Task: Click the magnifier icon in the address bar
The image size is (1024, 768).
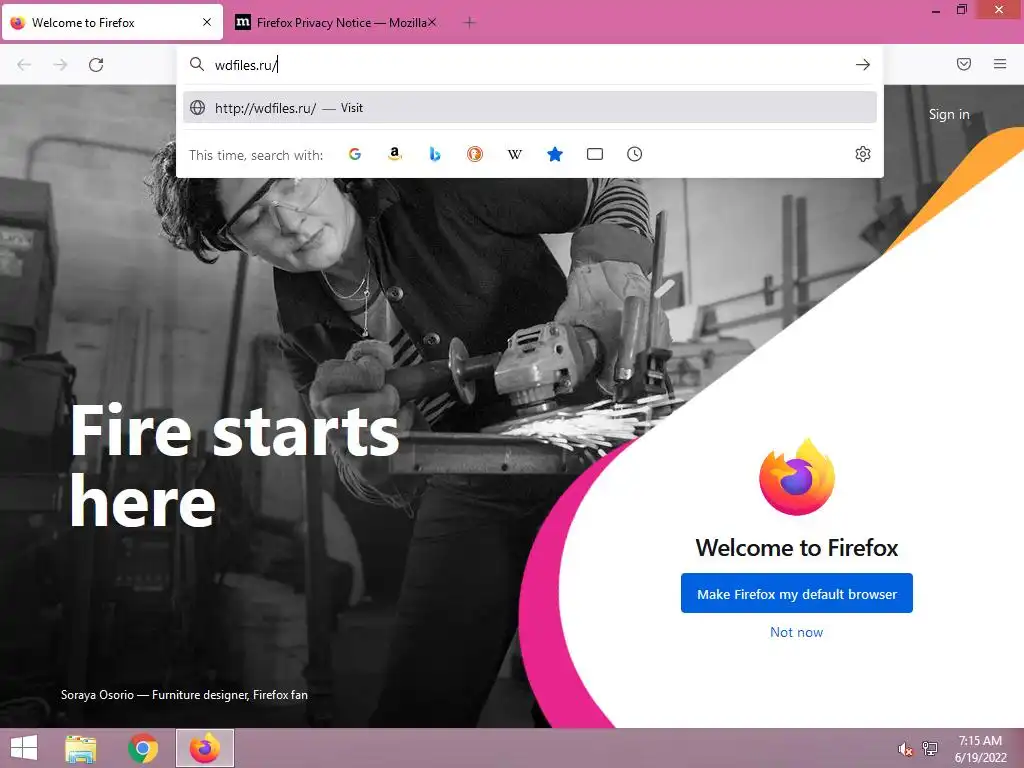Action: pyautogui.click(x=197, y=64)
